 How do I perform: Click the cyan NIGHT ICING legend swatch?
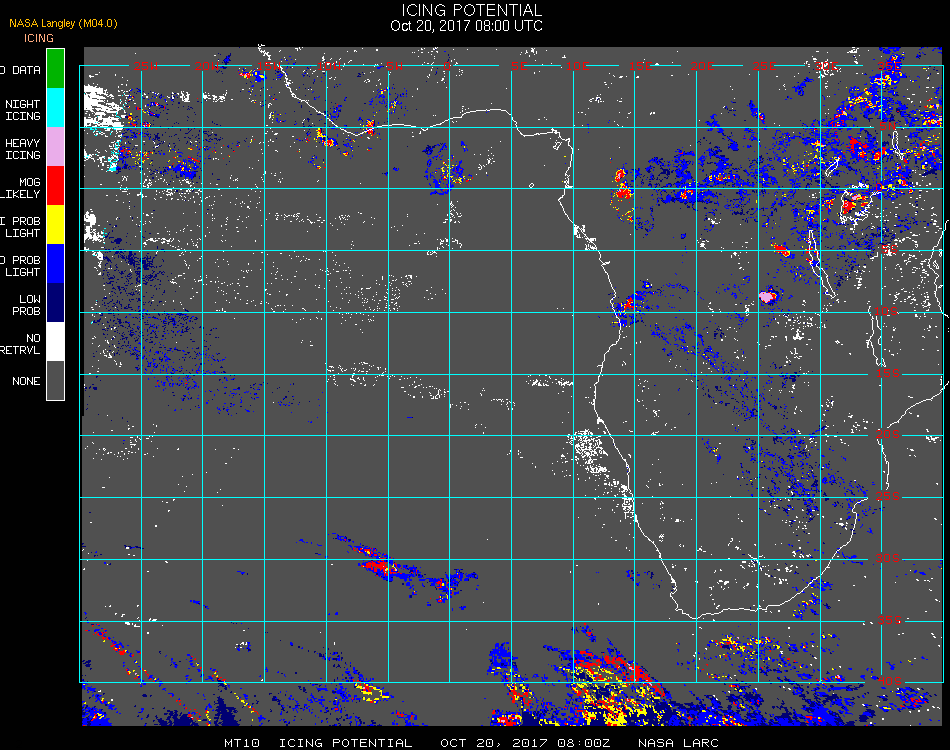click(55, 107)
